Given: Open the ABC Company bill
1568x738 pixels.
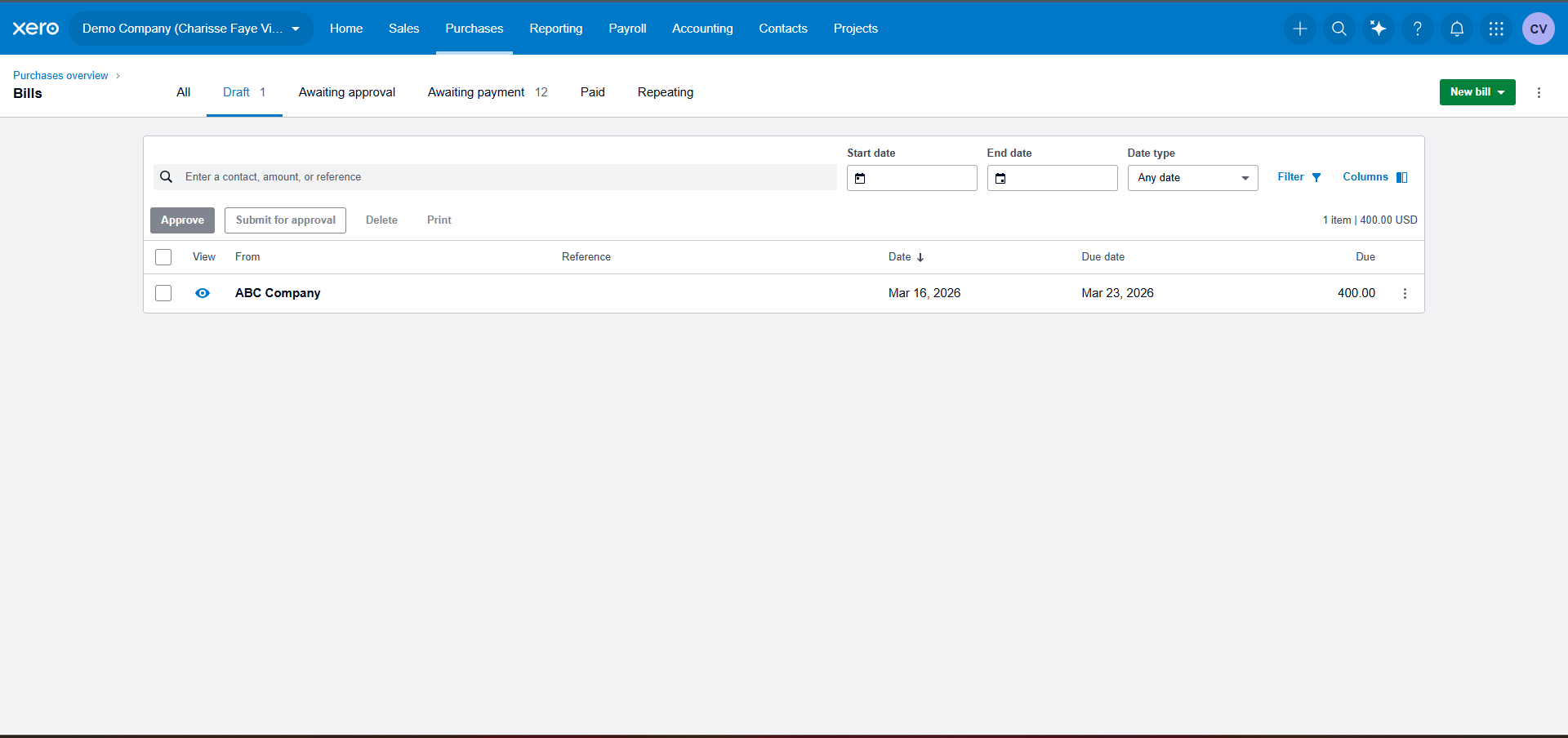Looking at the screenshot, I should [278, 293].
